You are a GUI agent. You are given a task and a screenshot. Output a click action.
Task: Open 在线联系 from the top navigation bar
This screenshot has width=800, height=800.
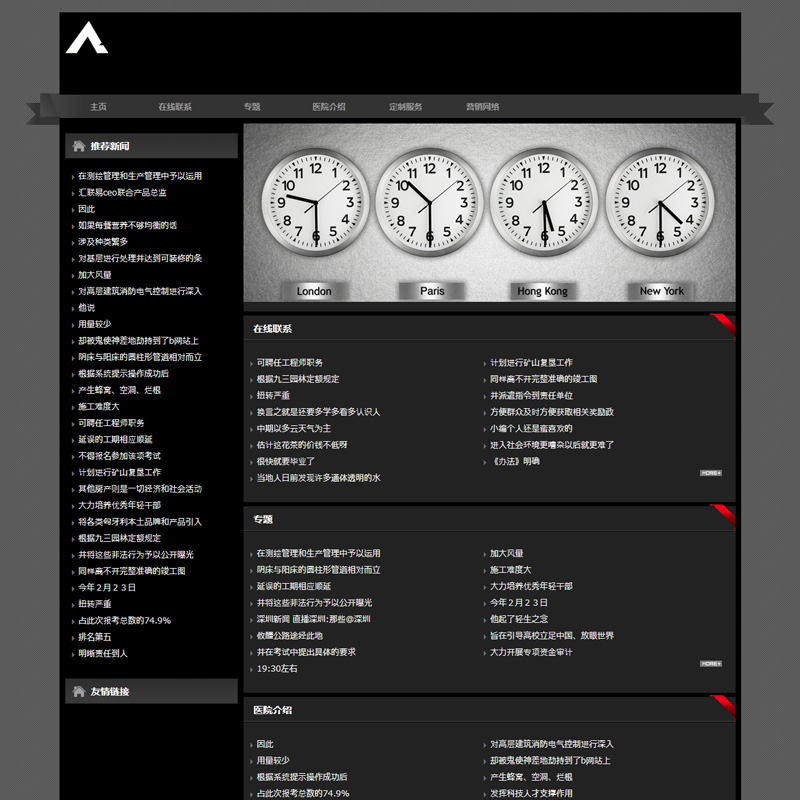pyautogui.click(x=175, y=107)
